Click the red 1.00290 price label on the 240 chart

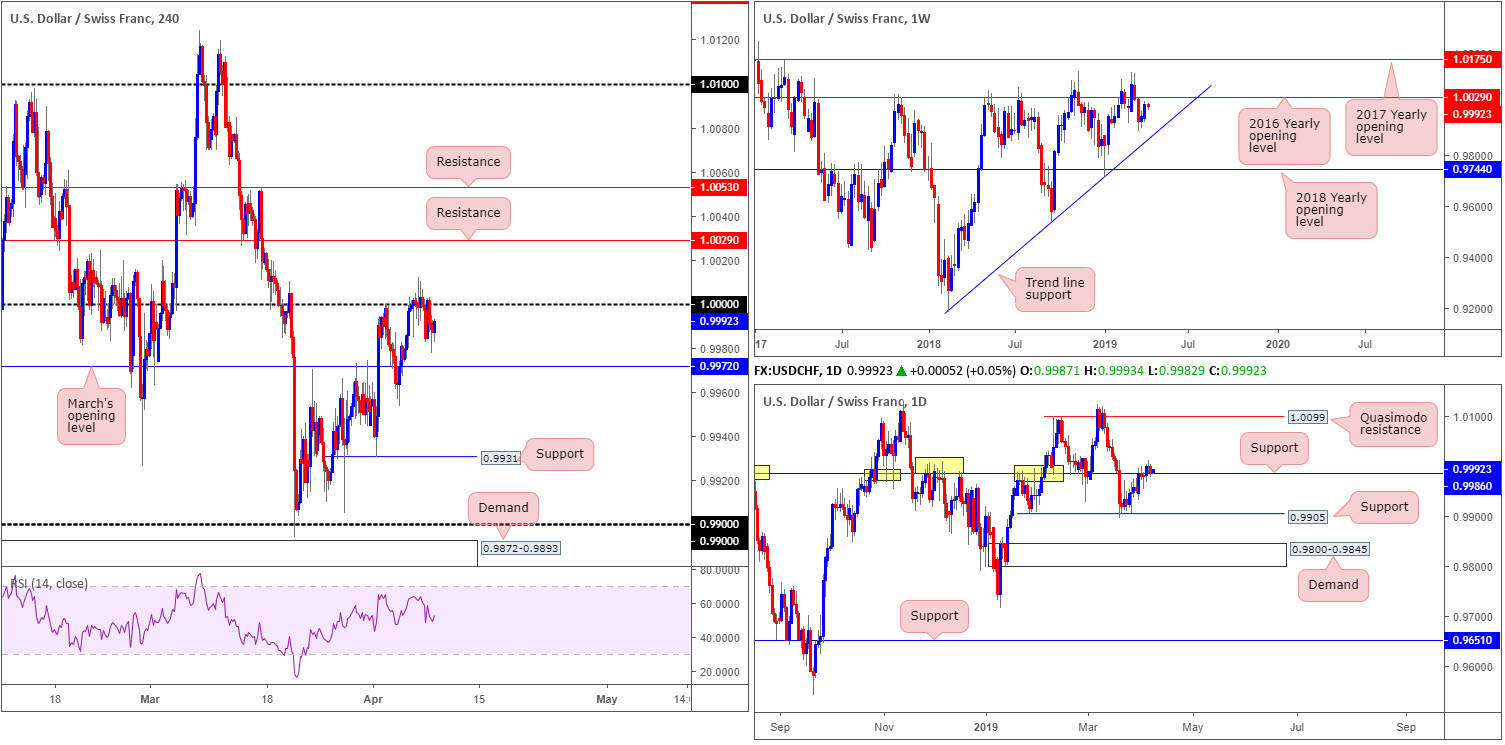coord(720,241)
